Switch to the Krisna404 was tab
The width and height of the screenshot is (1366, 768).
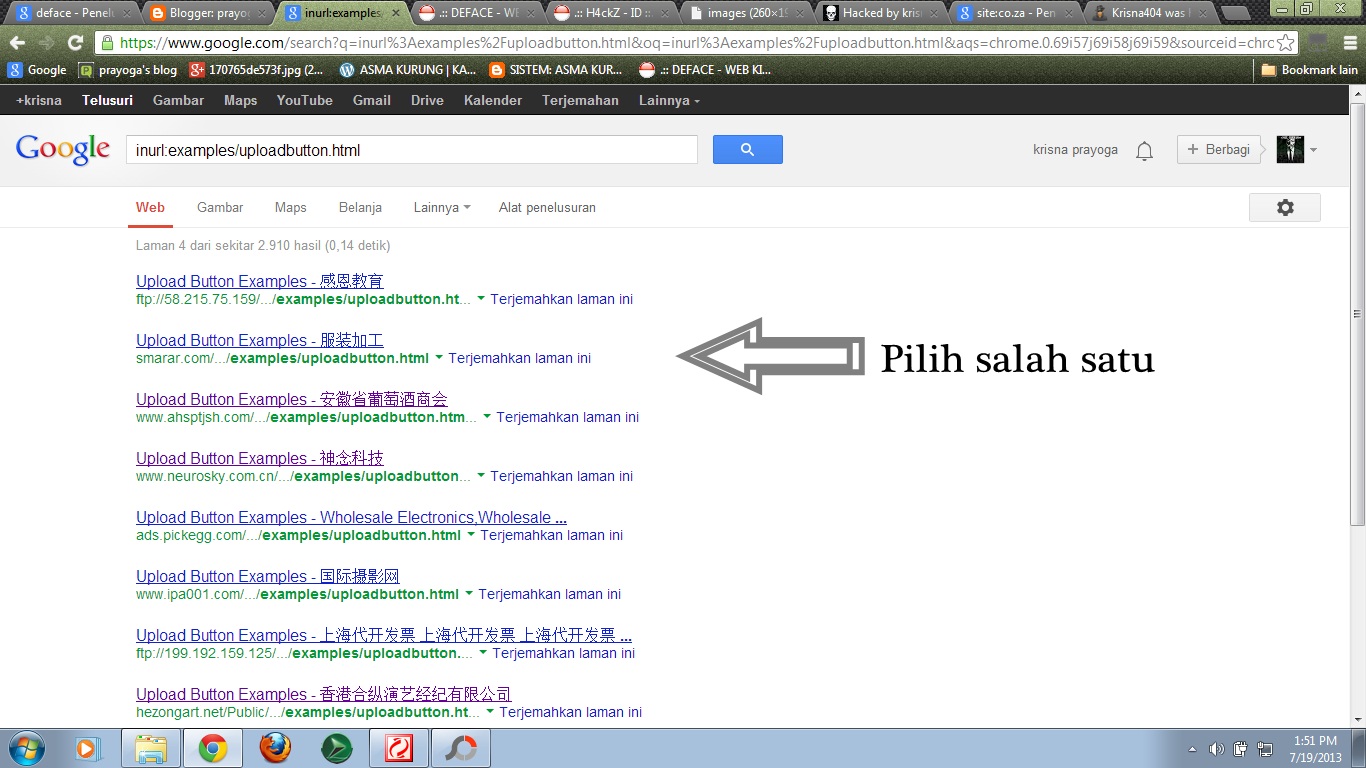1149,14
